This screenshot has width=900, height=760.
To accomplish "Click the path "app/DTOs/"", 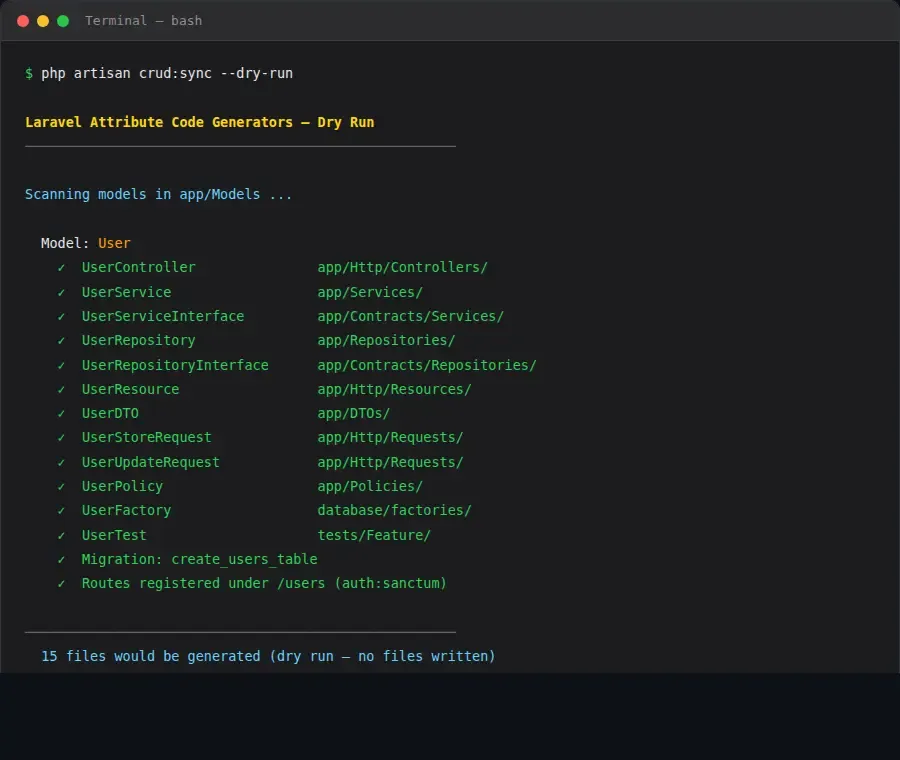I will [x=354, y=413].
